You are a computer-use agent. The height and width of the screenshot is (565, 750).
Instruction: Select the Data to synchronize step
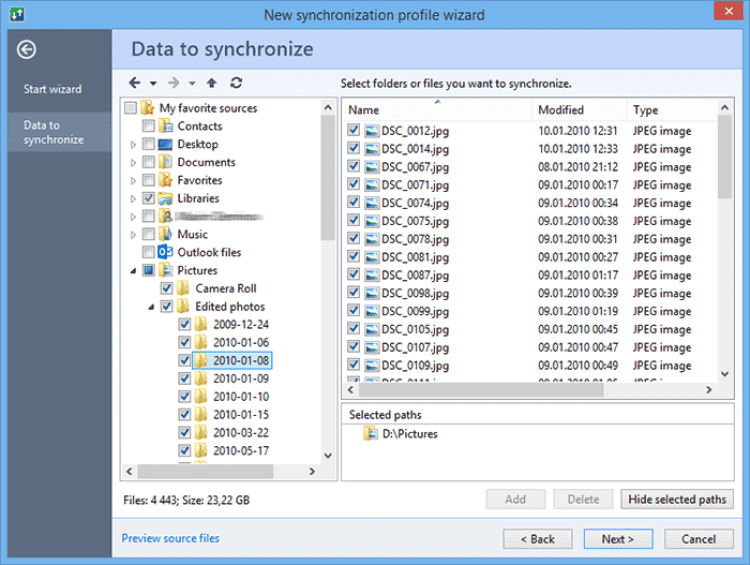59,133
